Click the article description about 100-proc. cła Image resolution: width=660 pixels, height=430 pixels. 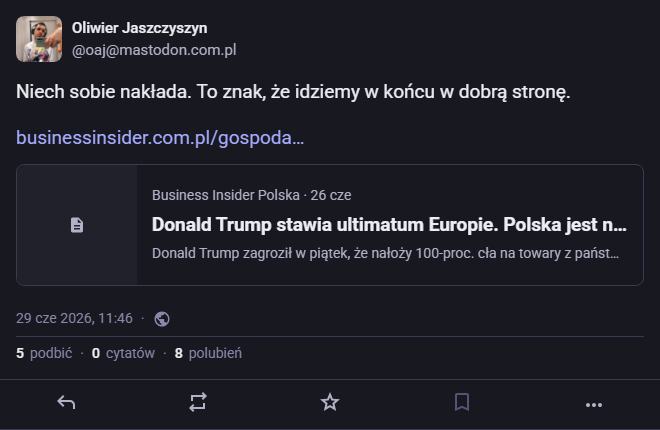coord(386,253)
